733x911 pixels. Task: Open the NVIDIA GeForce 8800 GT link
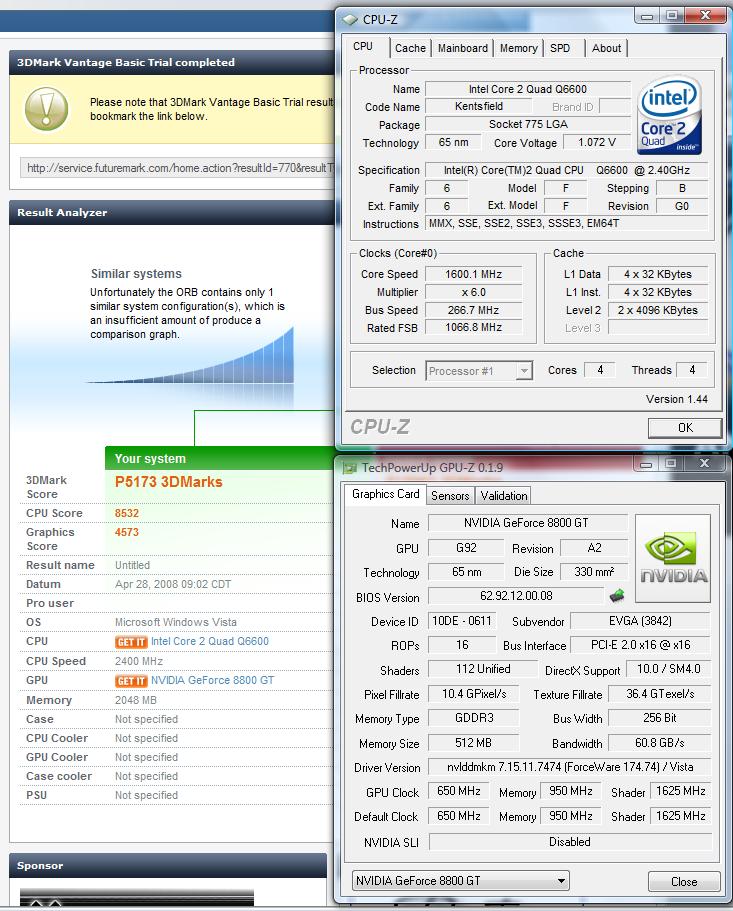[x=213, y=680]
